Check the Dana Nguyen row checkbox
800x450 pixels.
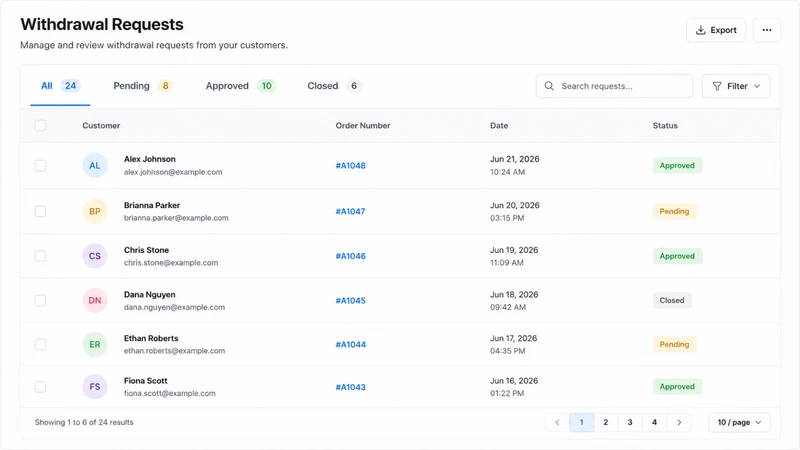(x=40, y=301)
